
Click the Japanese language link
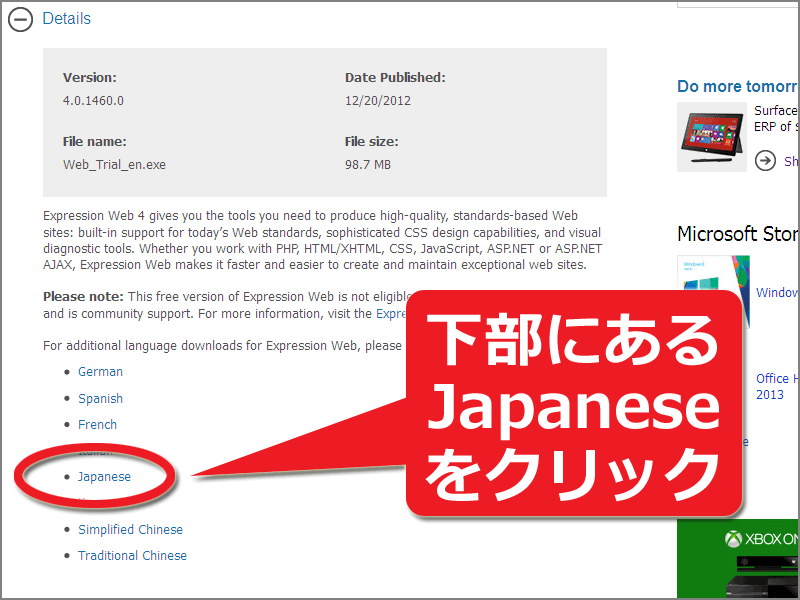tap(104, 477)
